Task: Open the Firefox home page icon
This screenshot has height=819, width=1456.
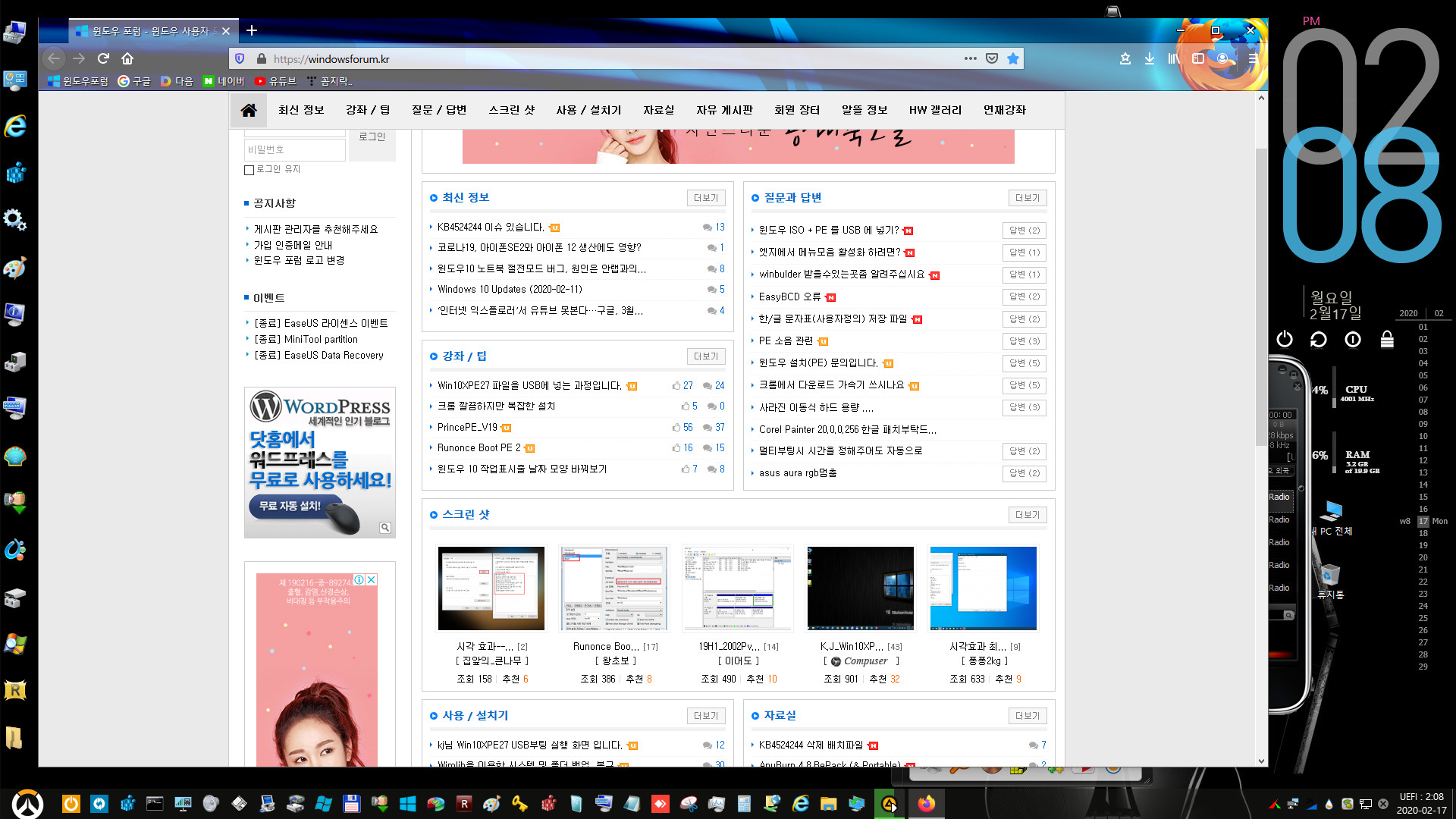Action: [127, 58]
